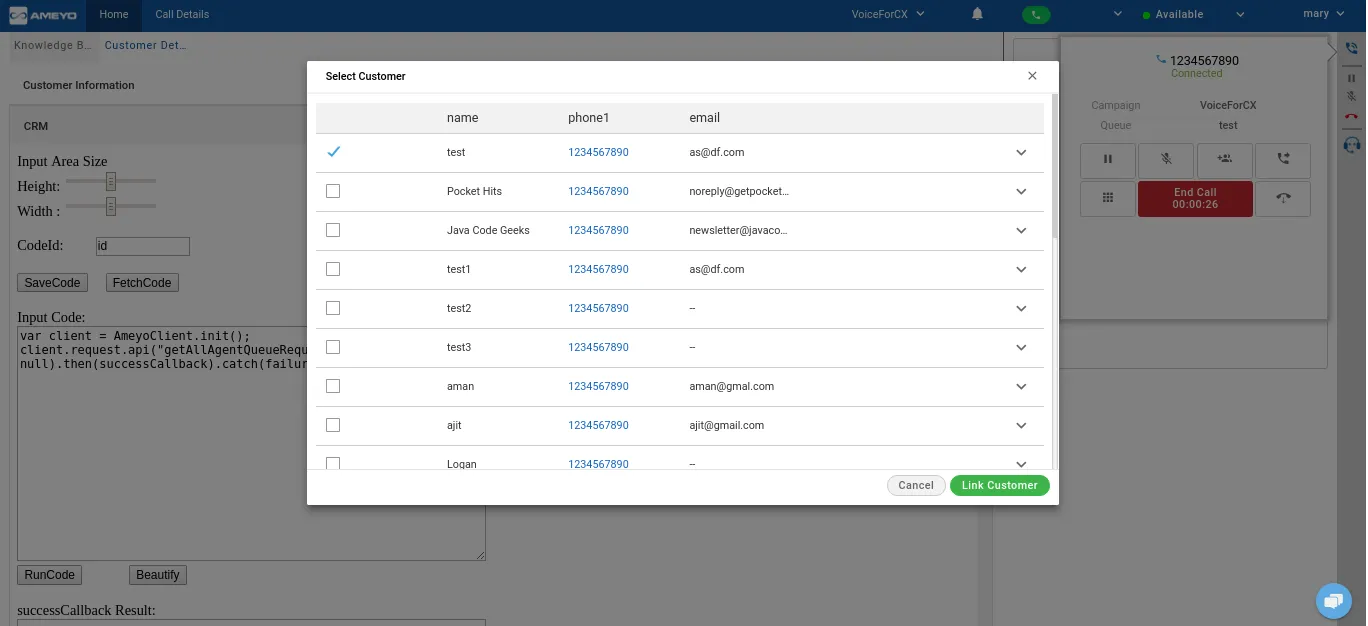Click the aman@gmal.com email

[x=731, y=386]
